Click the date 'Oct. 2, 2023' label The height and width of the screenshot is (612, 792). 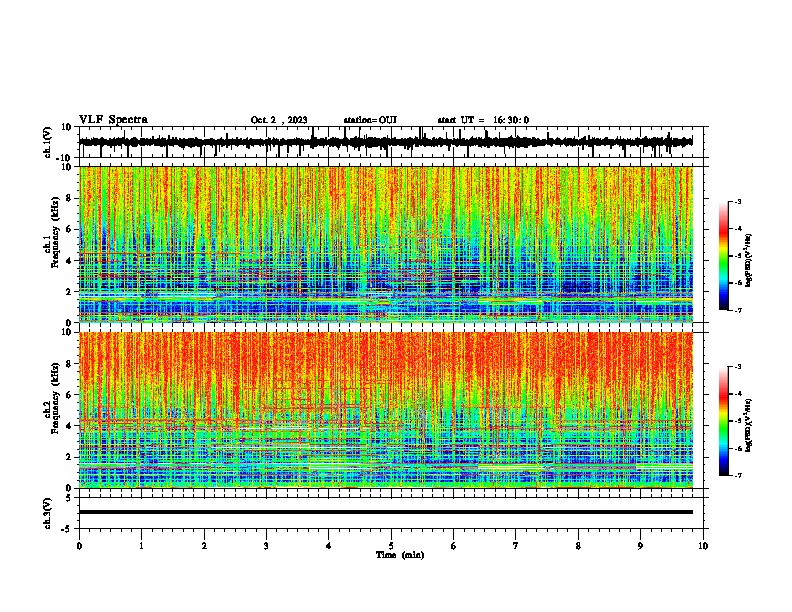point(279,120)
